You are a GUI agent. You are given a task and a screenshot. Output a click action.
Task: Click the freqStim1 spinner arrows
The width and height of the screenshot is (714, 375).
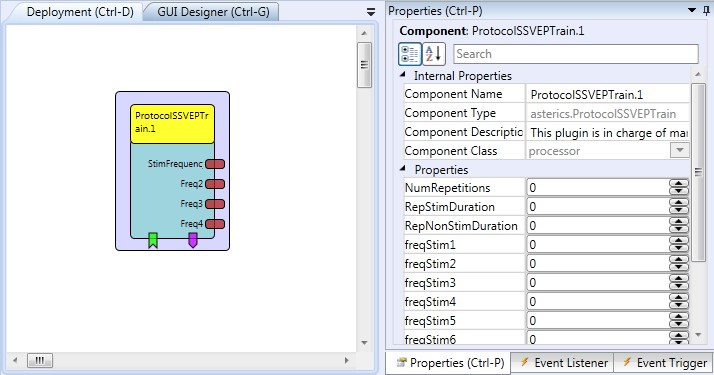click(678, 245)
